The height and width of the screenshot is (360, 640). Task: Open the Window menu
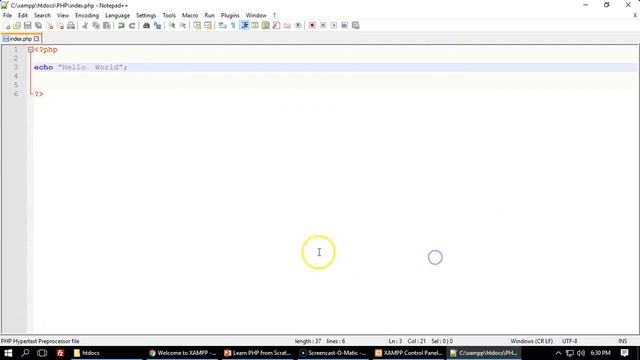click(256, 15)
